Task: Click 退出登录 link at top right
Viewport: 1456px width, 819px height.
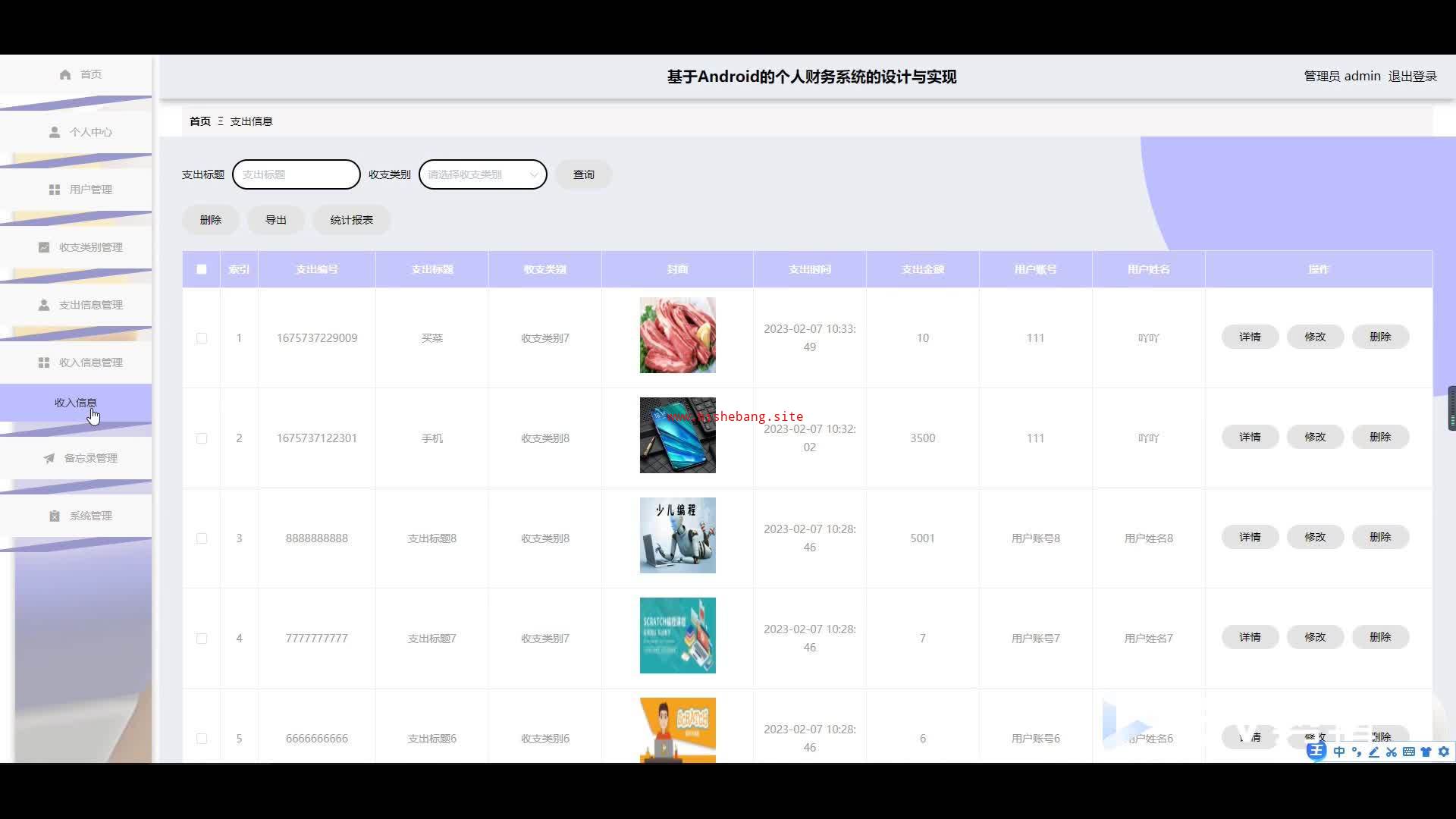Action: tap(1412, 77)
